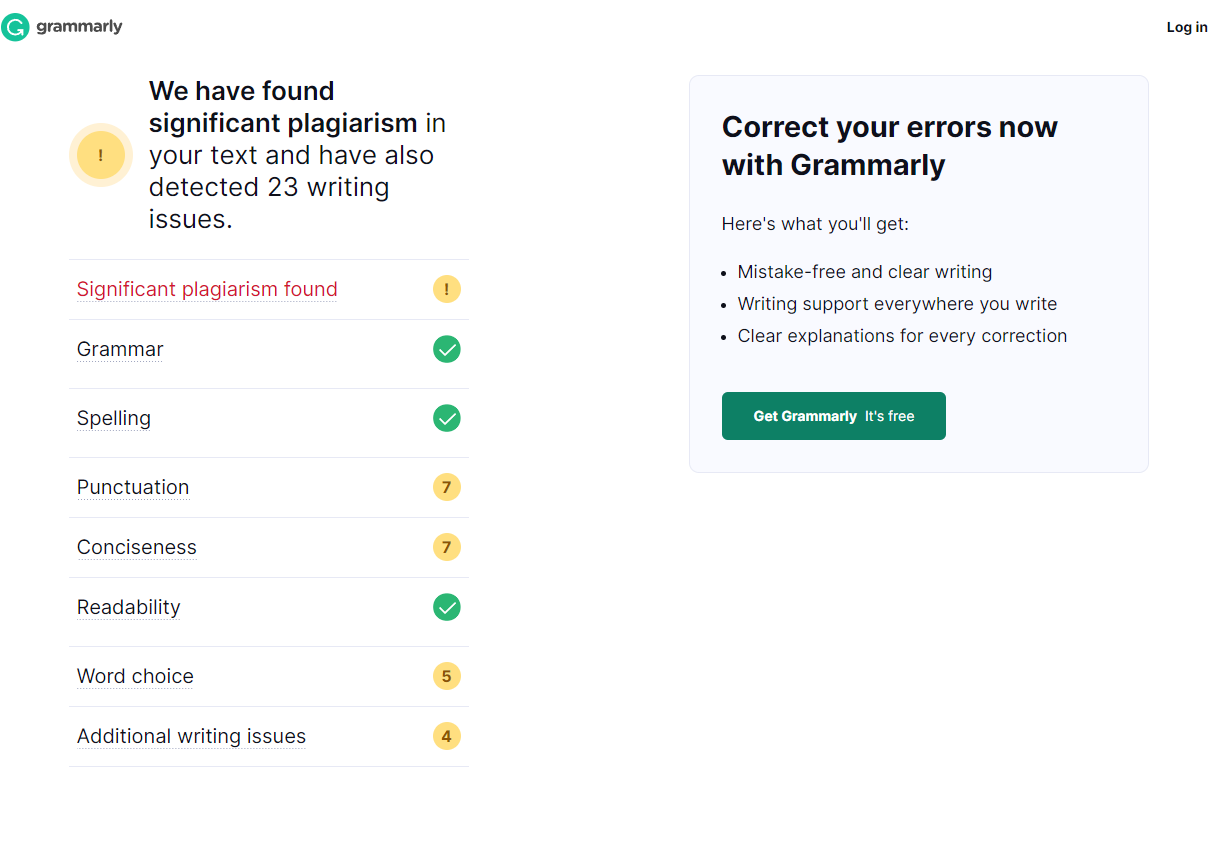The width and height of the screenshot is (1215, 856).
Task: Open the Significant plagiarism found link
Action: 207,289
